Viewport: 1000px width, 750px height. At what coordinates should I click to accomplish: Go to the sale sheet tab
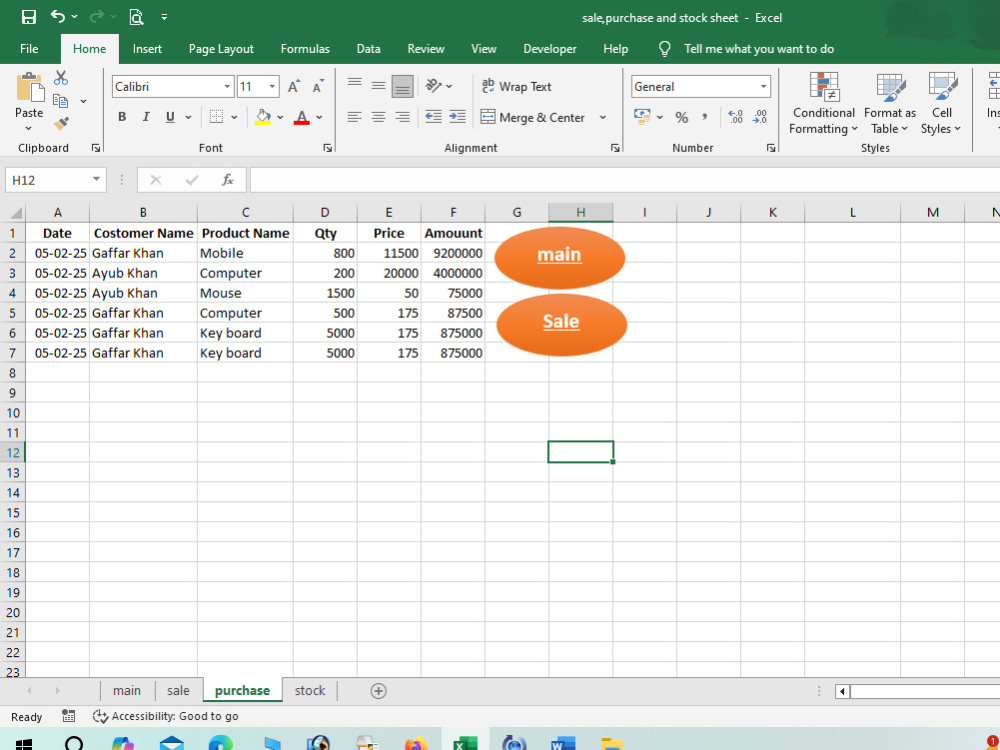tap(179, 691)
